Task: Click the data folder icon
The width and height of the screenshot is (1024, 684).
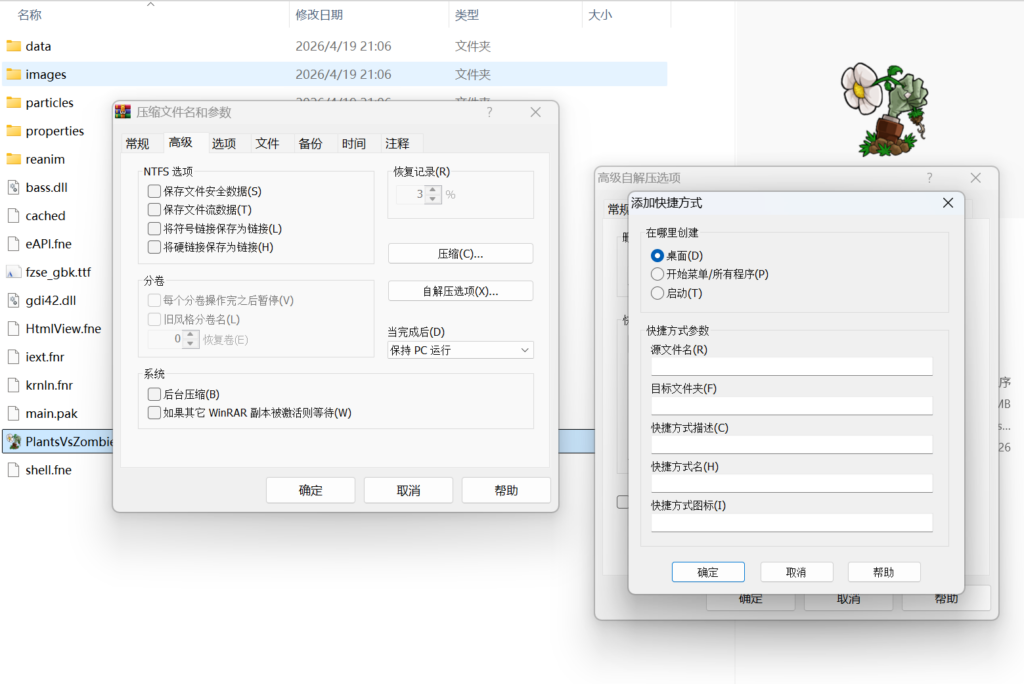Action: click(x=14, y=46)
